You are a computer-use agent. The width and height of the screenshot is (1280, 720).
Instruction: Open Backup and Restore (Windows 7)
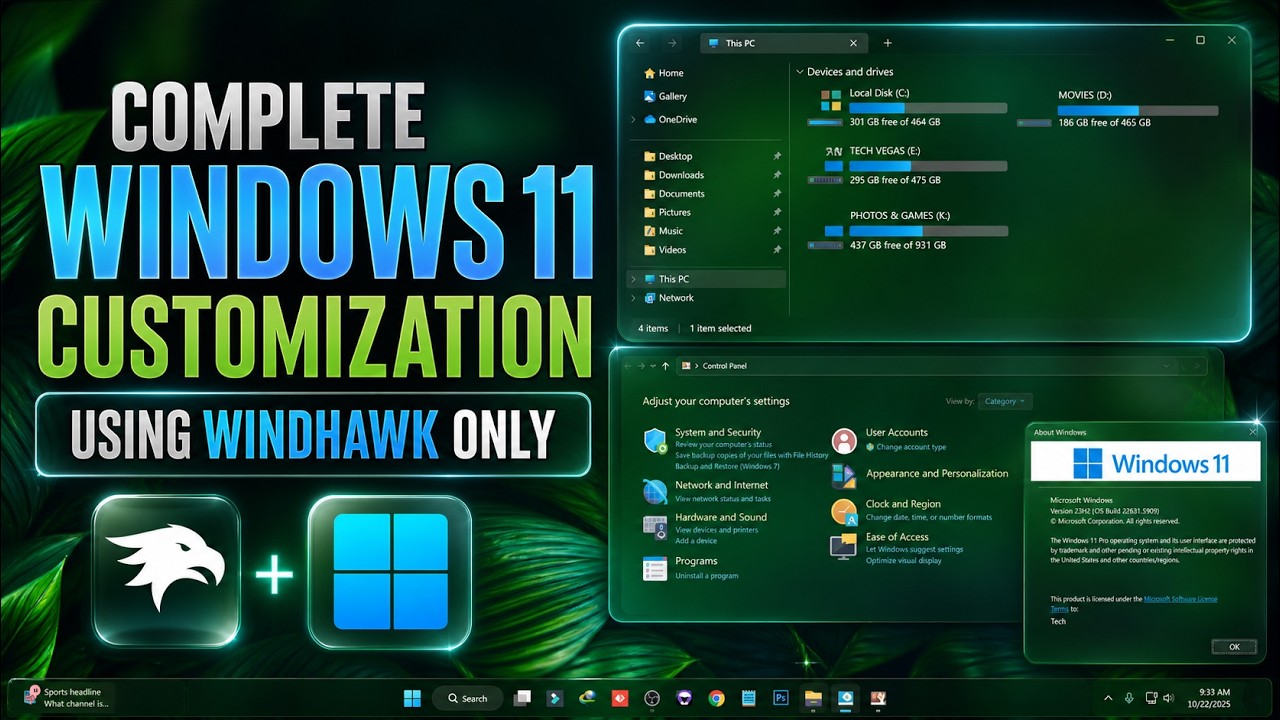click(x=727, y=466)
